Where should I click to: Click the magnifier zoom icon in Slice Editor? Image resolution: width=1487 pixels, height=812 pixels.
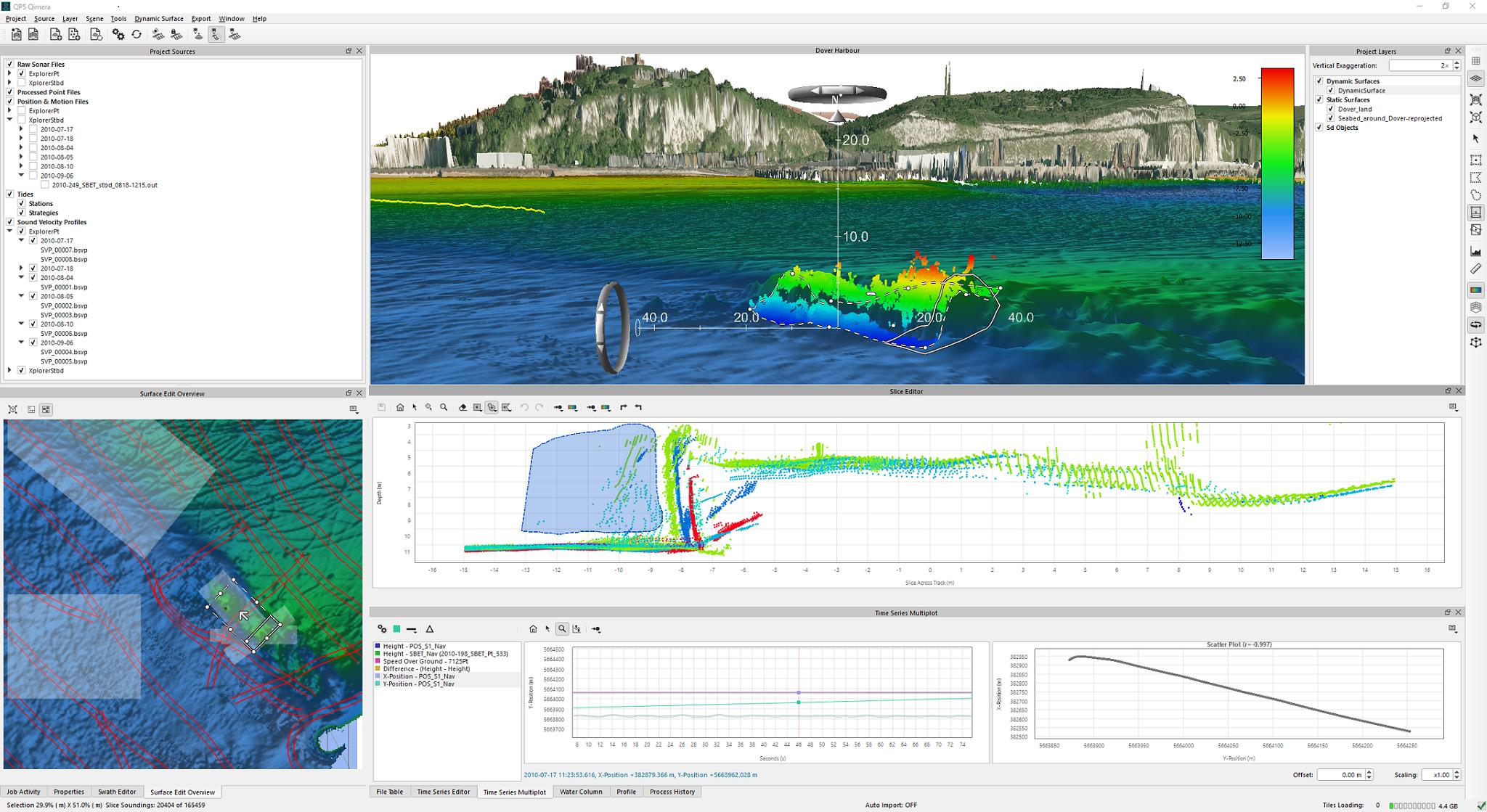tap(444, 408)
